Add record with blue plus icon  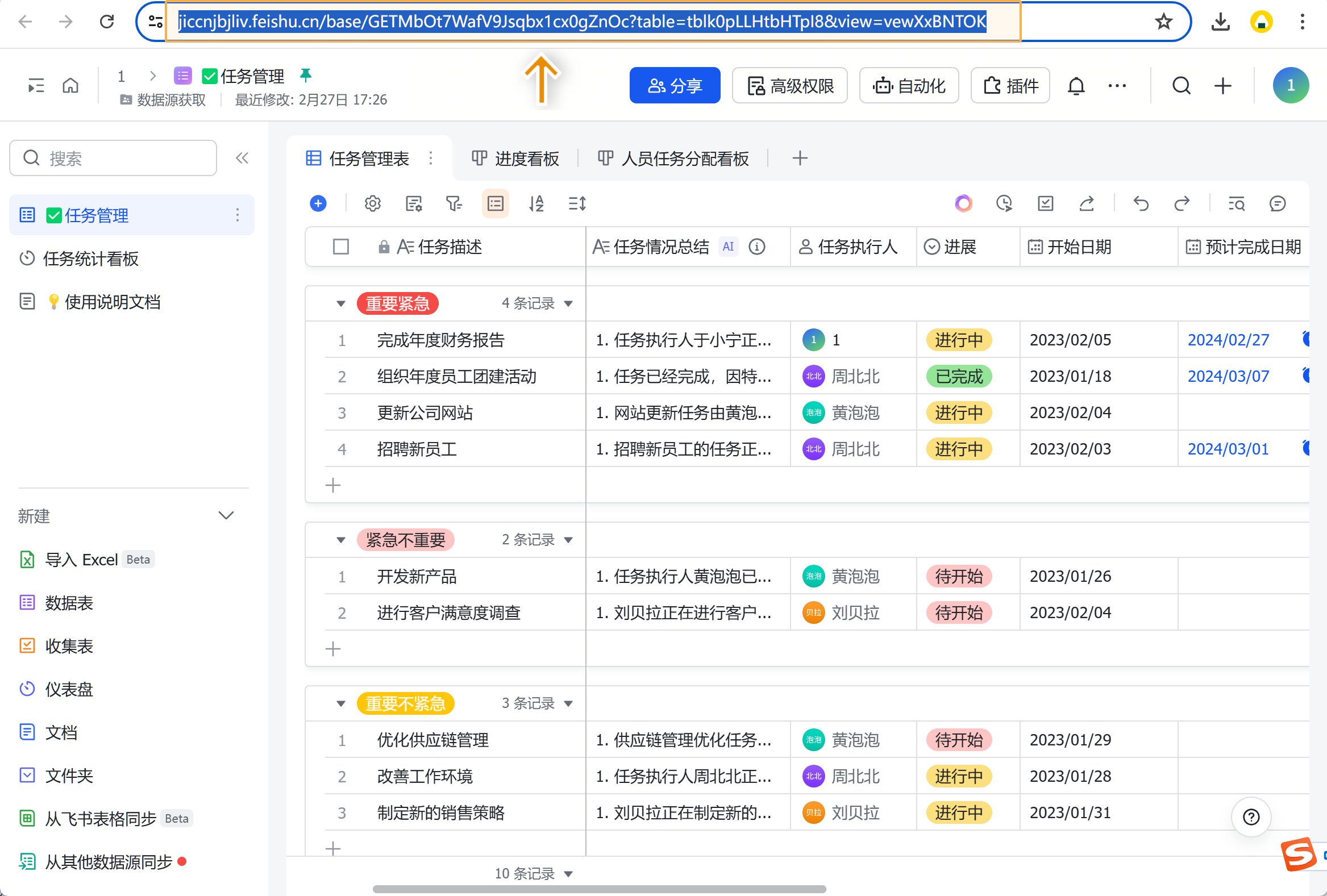[318, 203]
